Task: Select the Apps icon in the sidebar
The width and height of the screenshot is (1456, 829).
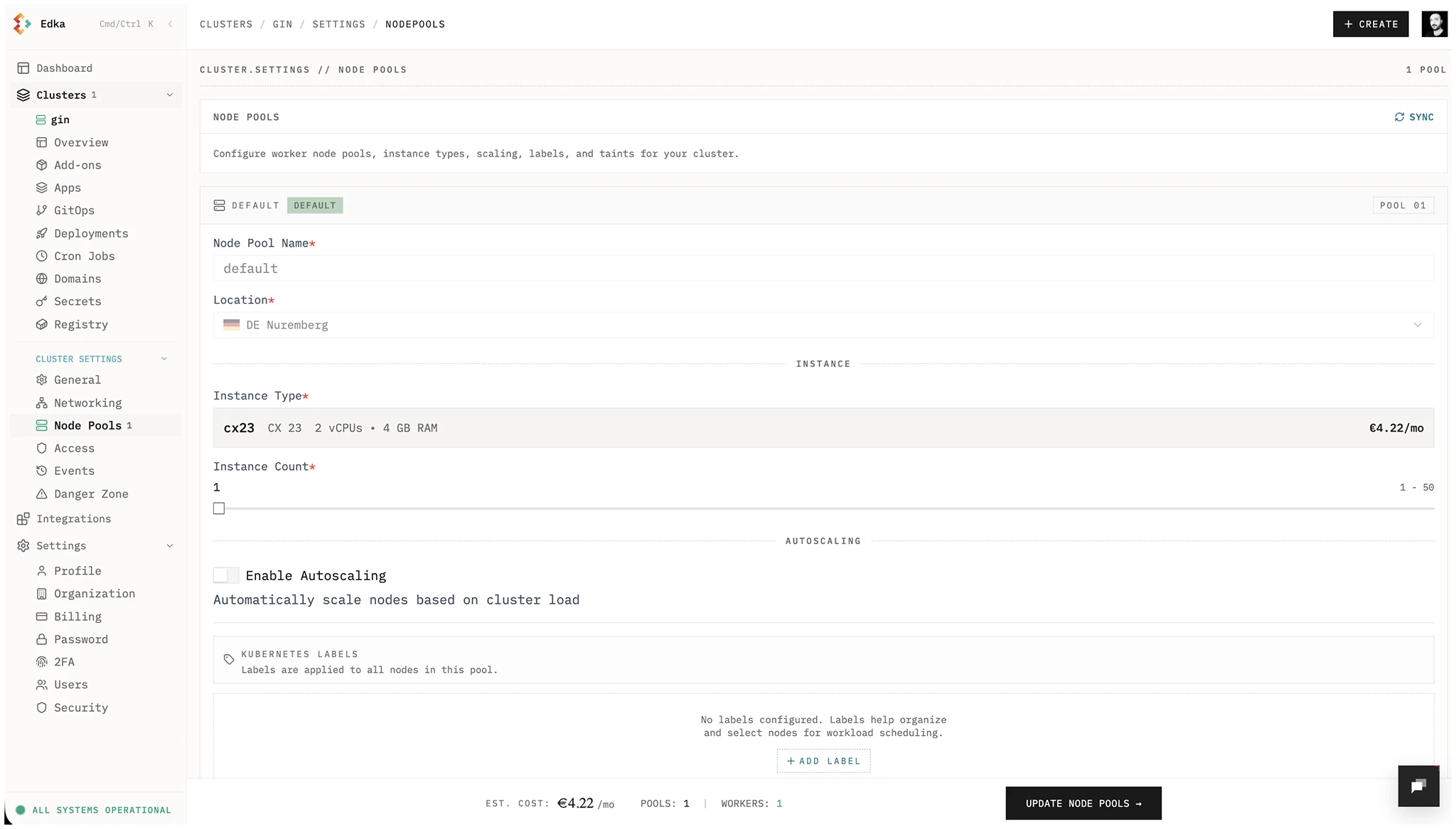Action: (42, 187)
